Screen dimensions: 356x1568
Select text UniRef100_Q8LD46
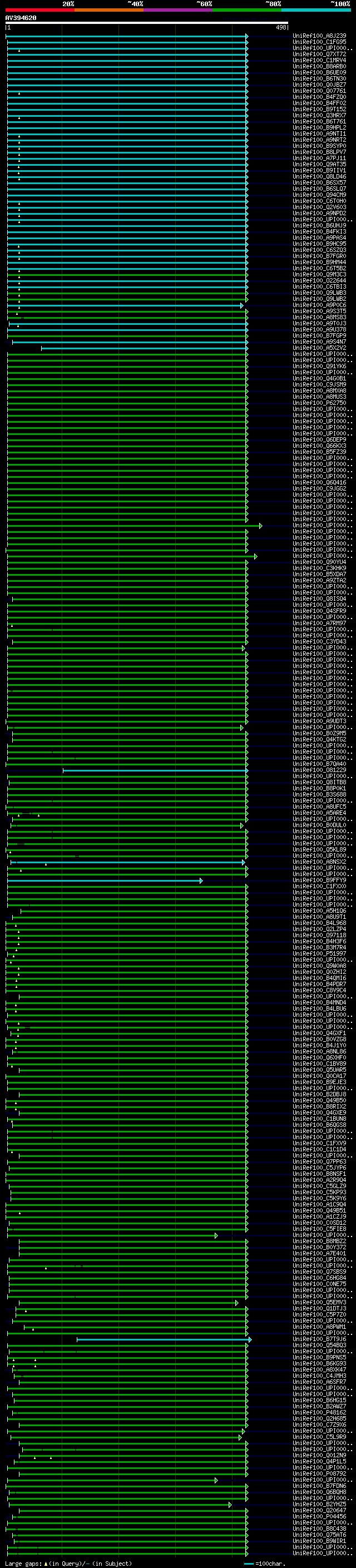[319, 176]
